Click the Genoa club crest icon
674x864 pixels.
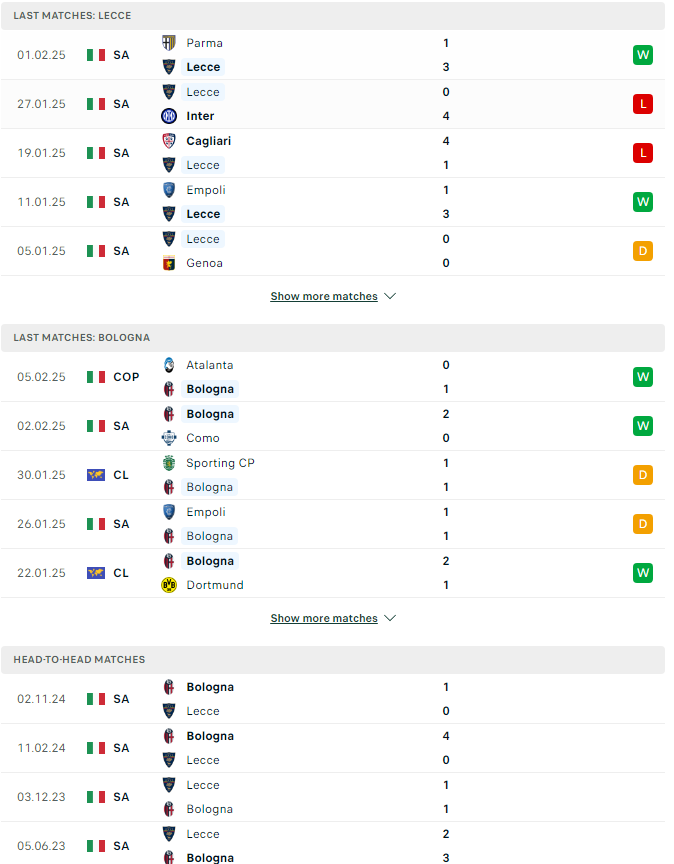169,263
